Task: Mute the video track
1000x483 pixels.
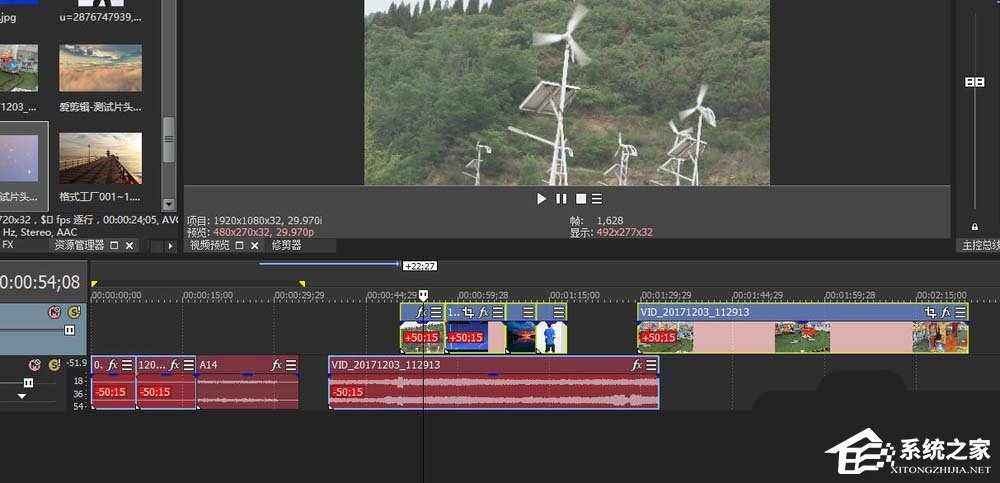Action: tap(56, 312)
